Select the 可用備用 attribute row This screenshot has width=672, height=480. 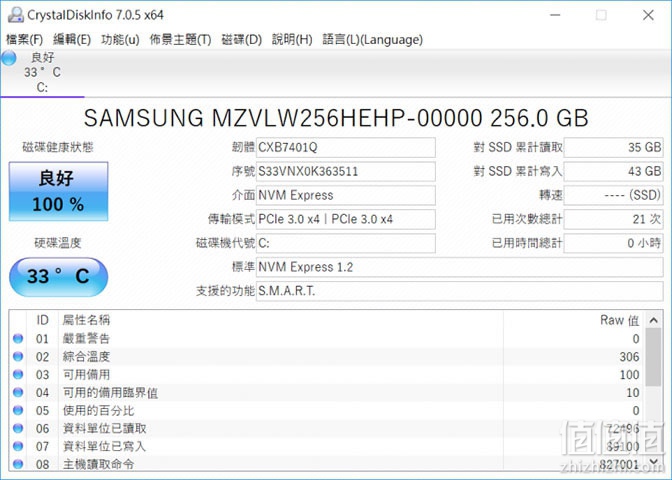click(x=327, y=375)
